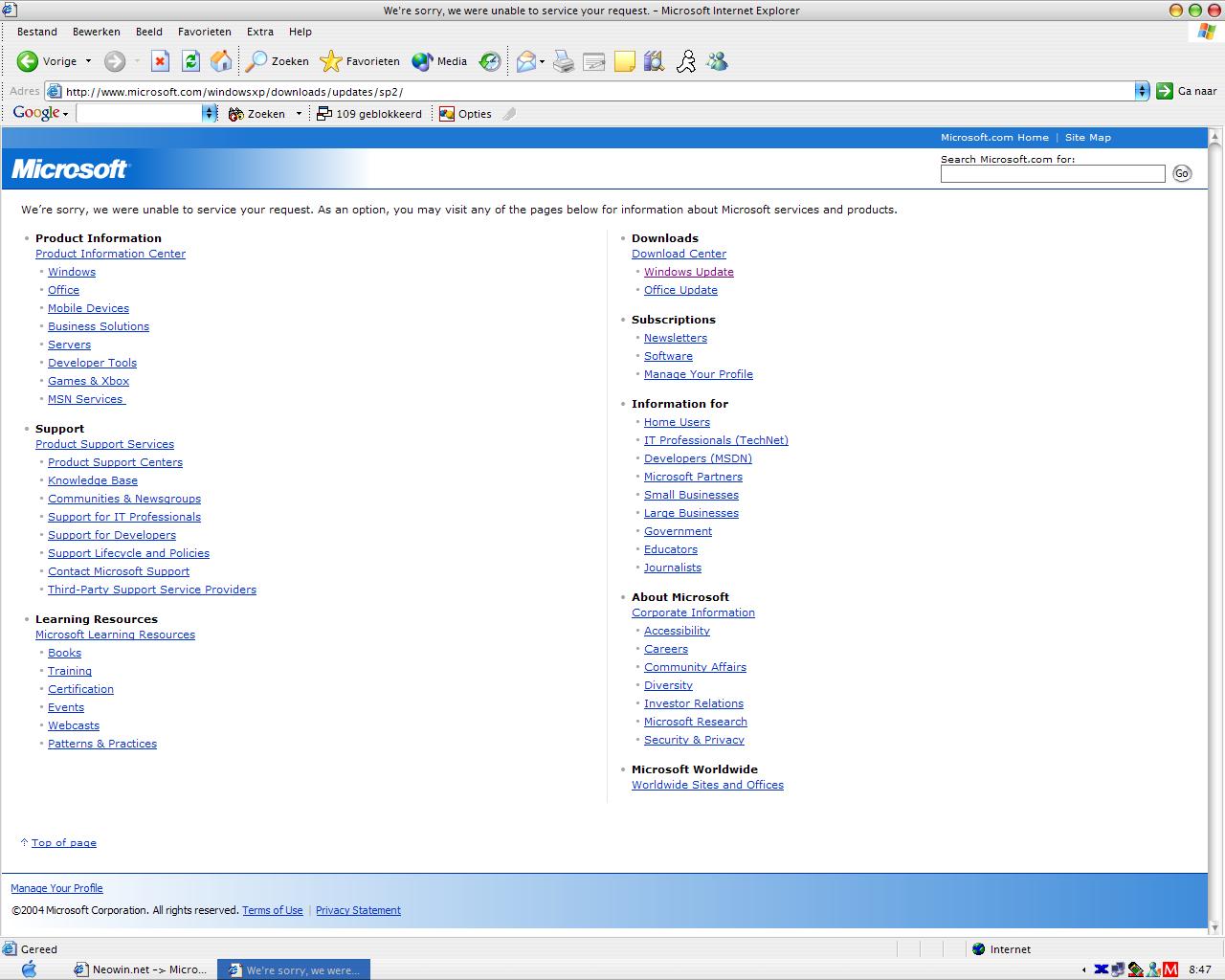This screenshot has width=1225, height=980.
Task: Open the Favorieten menu in the menu bar
Action: point(204,31)
